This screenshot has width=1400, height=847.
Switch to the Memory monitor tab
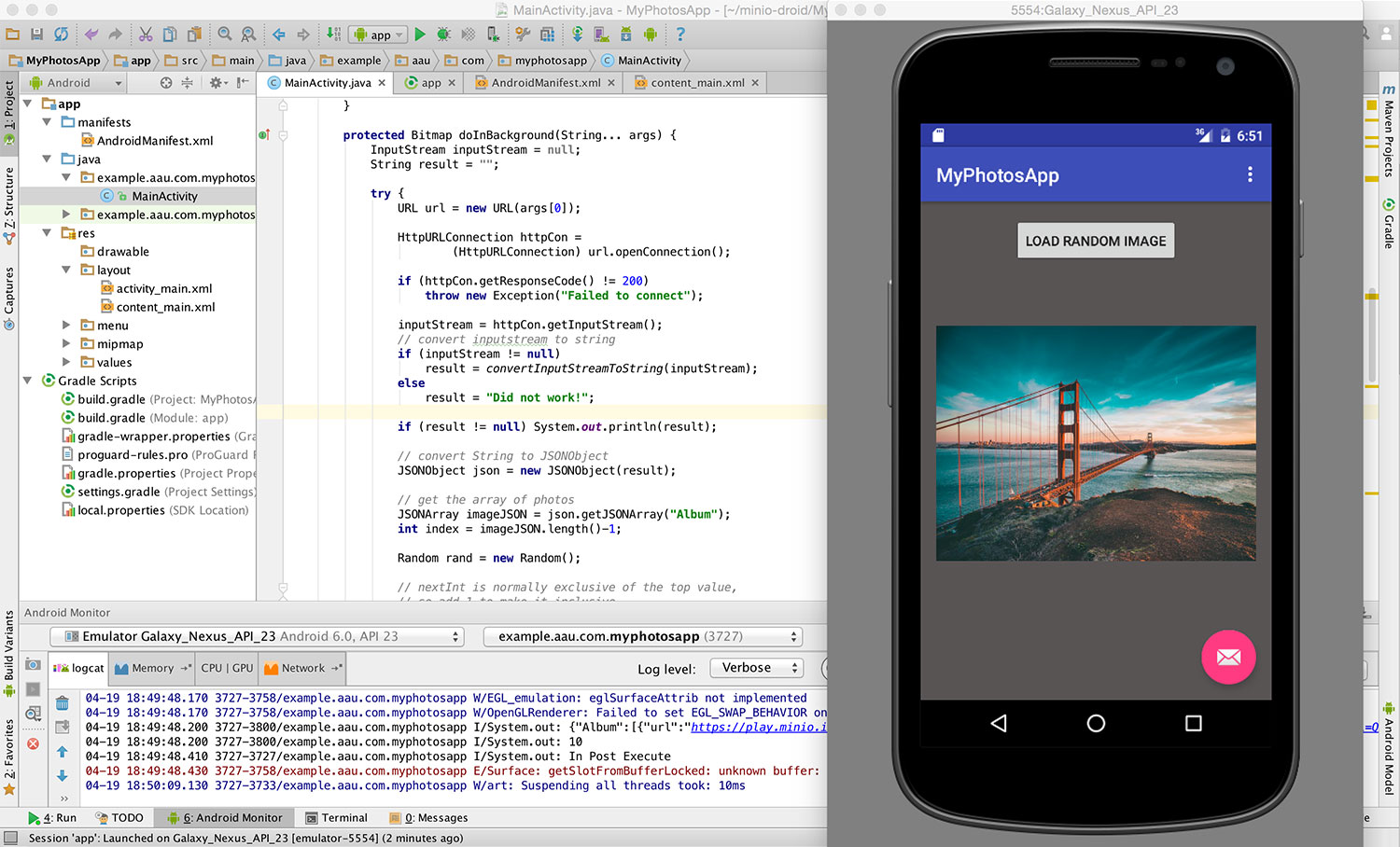pos(151,668)
